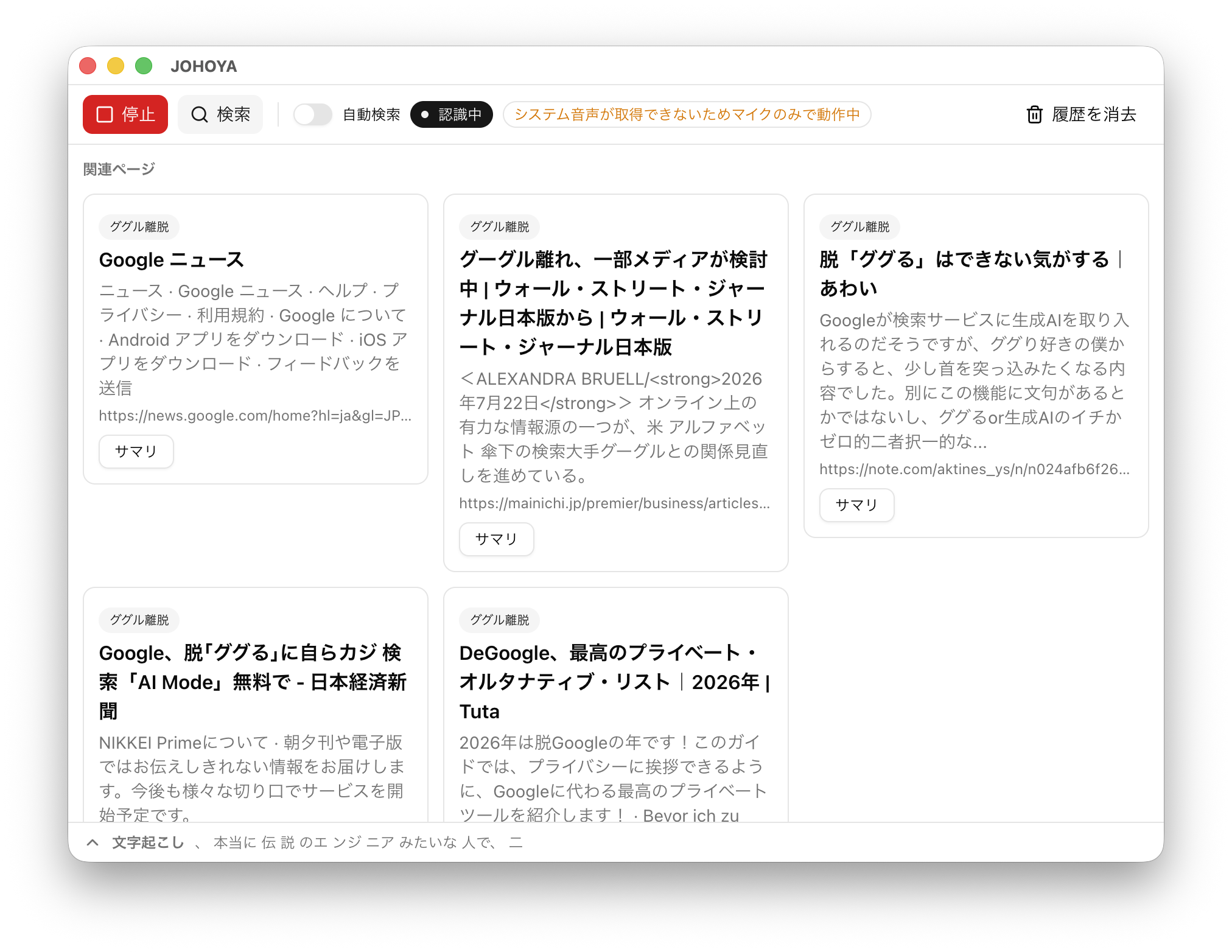
Task: Click the 検索 search button
Action: click(x=220, y=114)
